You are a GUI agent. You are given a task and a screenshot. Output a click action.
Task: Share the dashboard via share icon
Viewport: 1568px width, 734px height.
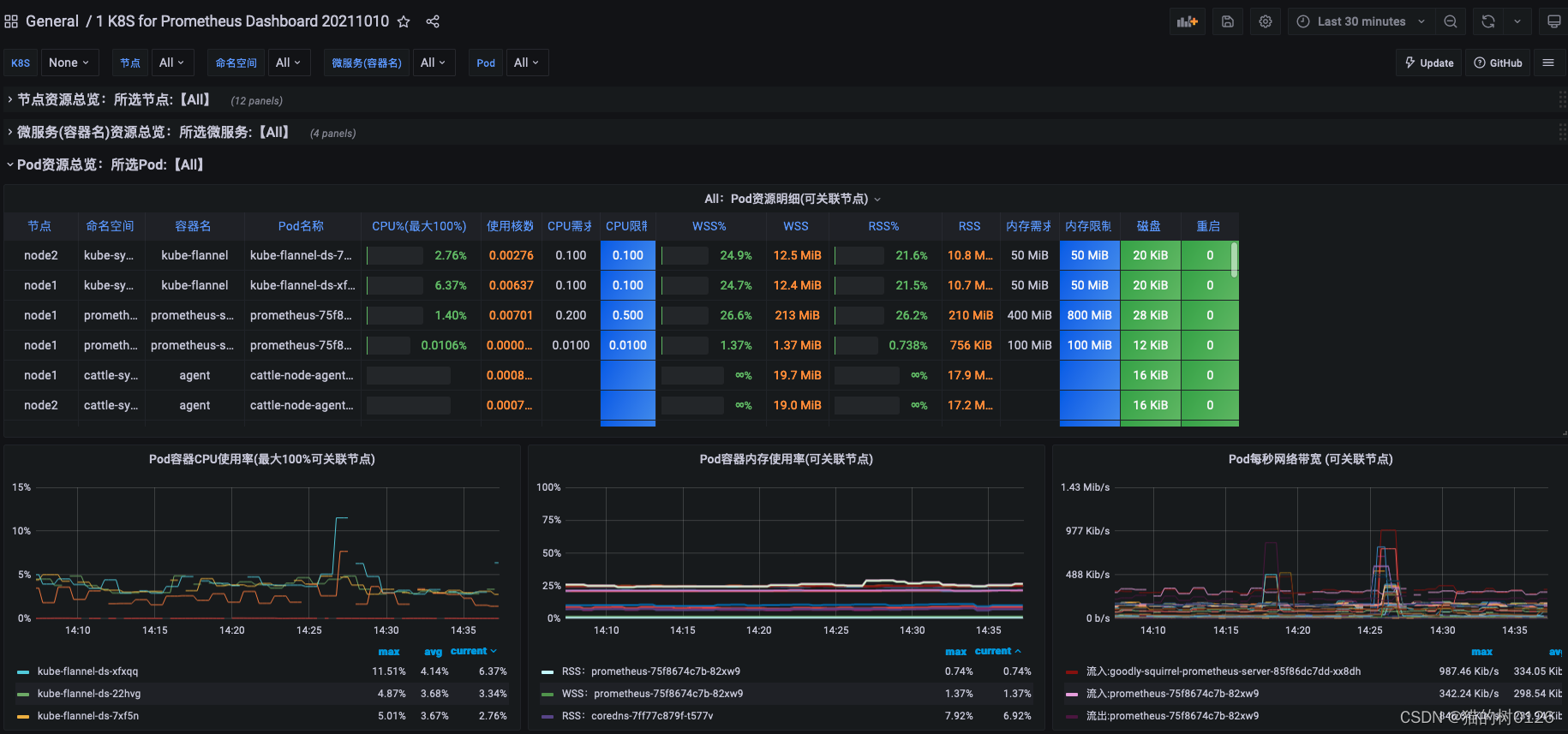(433, 21)
